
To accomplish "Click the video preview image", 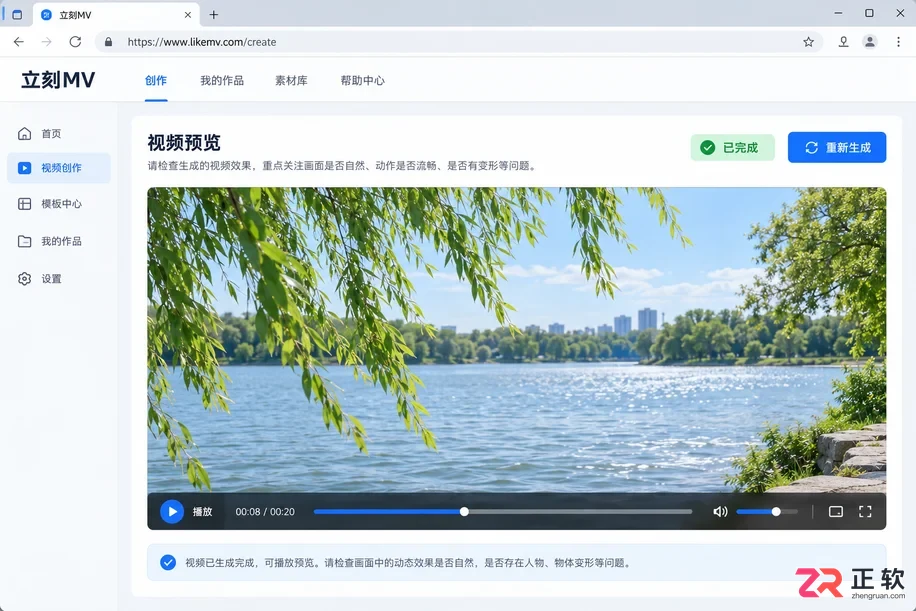I will coord(516,340).
